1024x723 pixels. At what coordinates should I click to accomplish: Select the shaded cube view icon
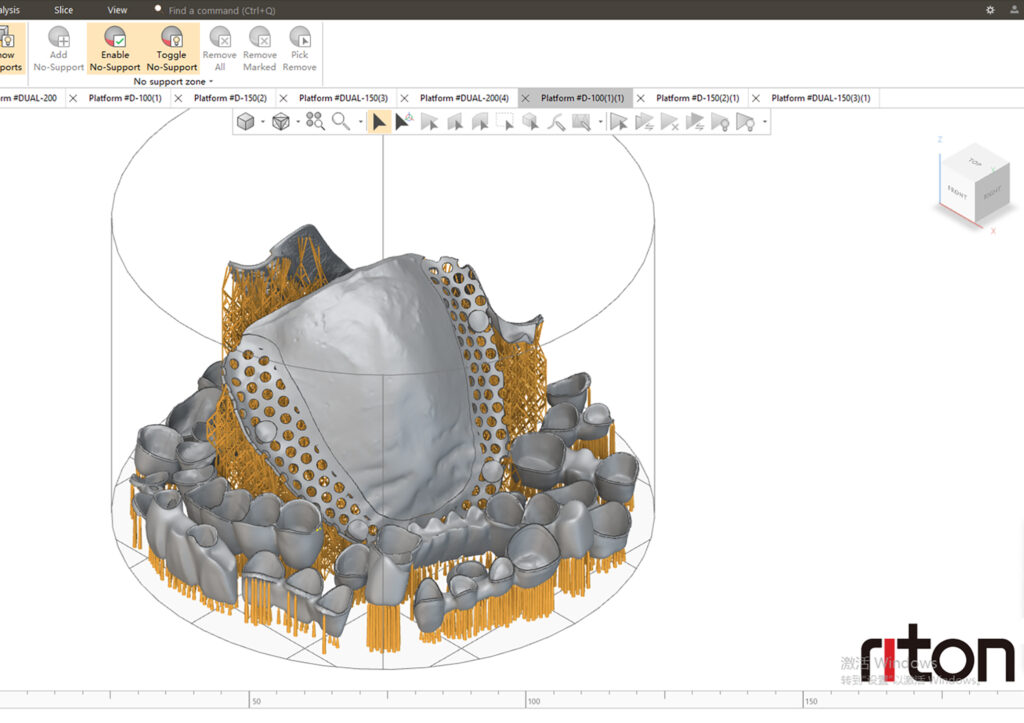246,121
